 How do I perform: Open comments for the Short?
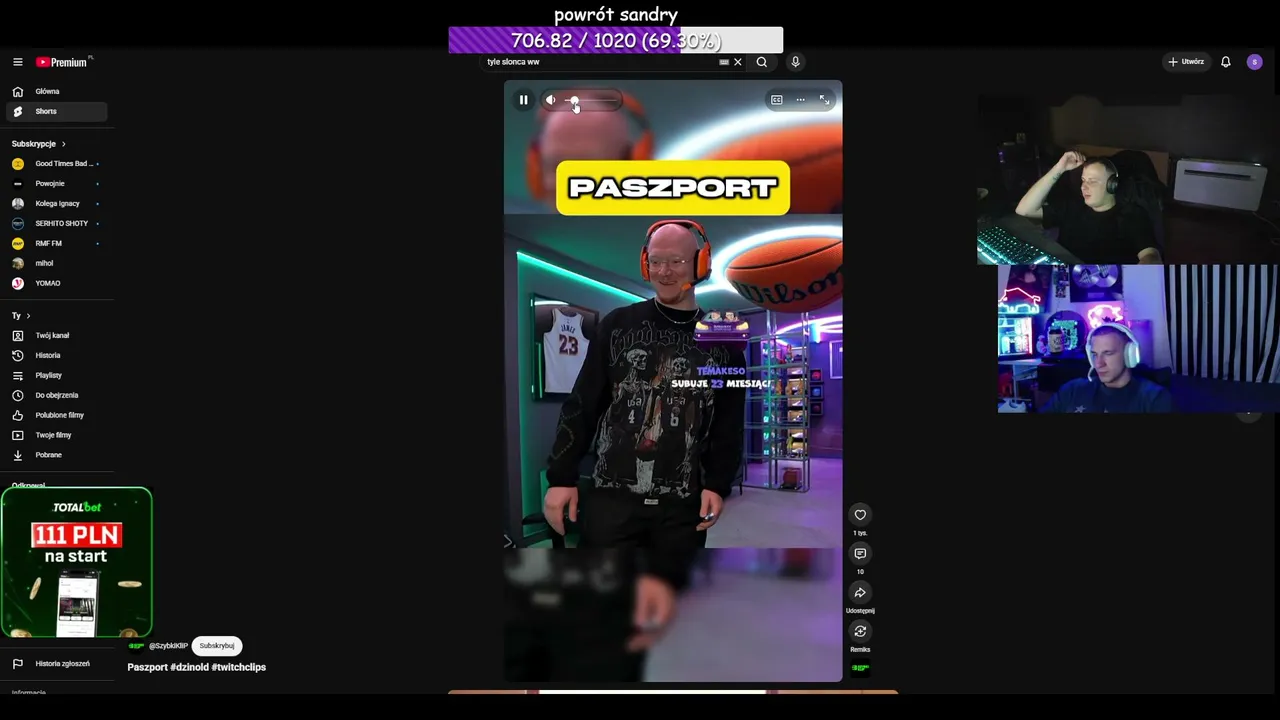(x=860, y=554)
